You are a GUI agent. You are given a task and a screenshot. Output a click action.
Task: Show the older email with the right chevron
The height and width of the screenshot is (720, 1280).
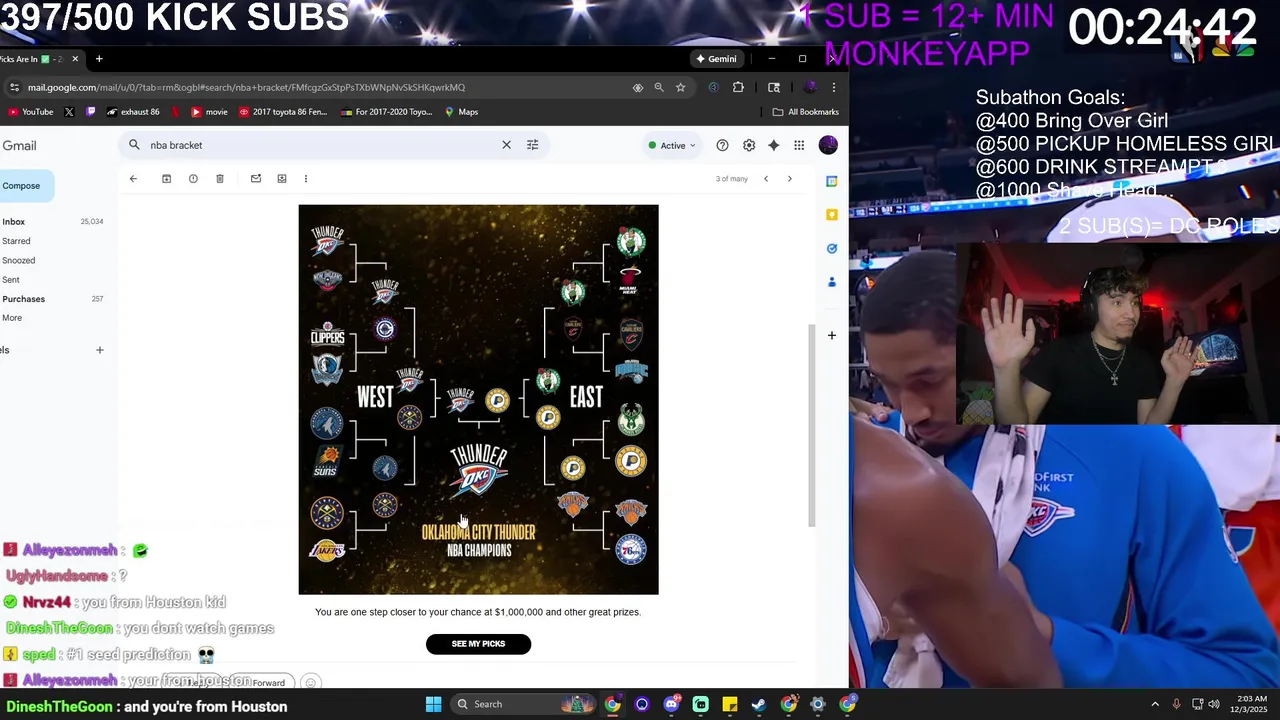789,179
